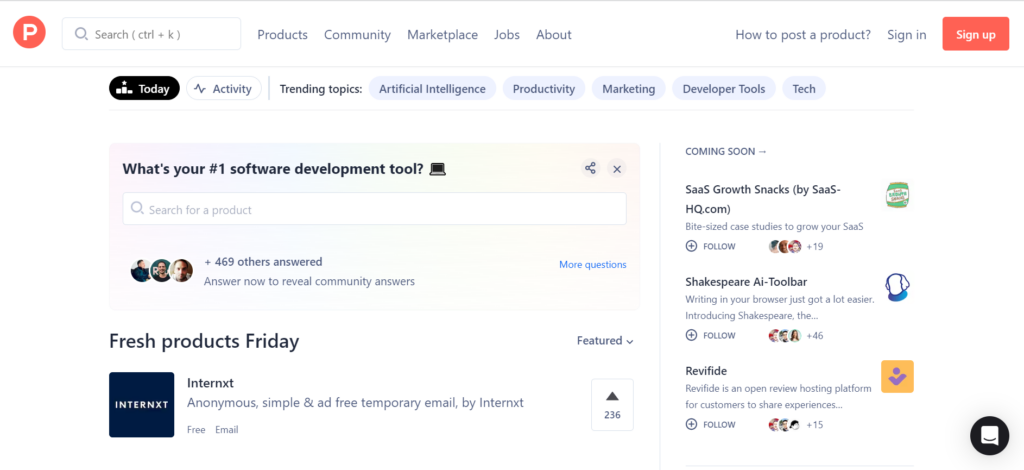This screenshot has height=470, width=1024.
Task: Click the magnifier icon in header search
Action: point(82,34)
